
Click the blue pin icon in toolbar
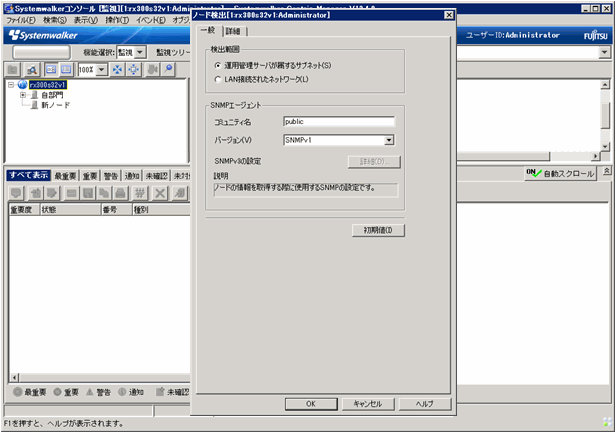[168, 70]
